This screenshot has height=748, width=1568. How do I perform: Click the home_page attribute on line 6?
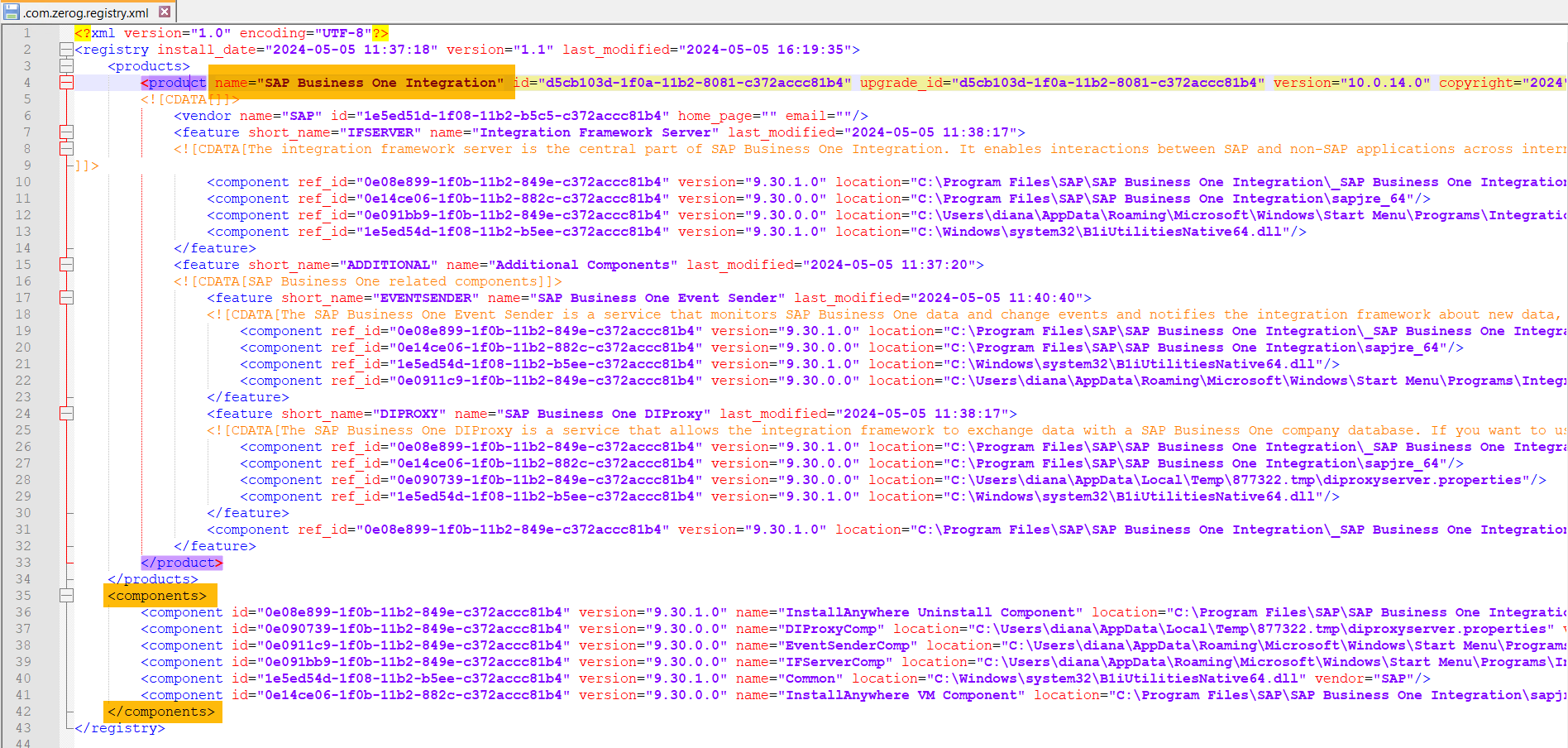(728, 116)
